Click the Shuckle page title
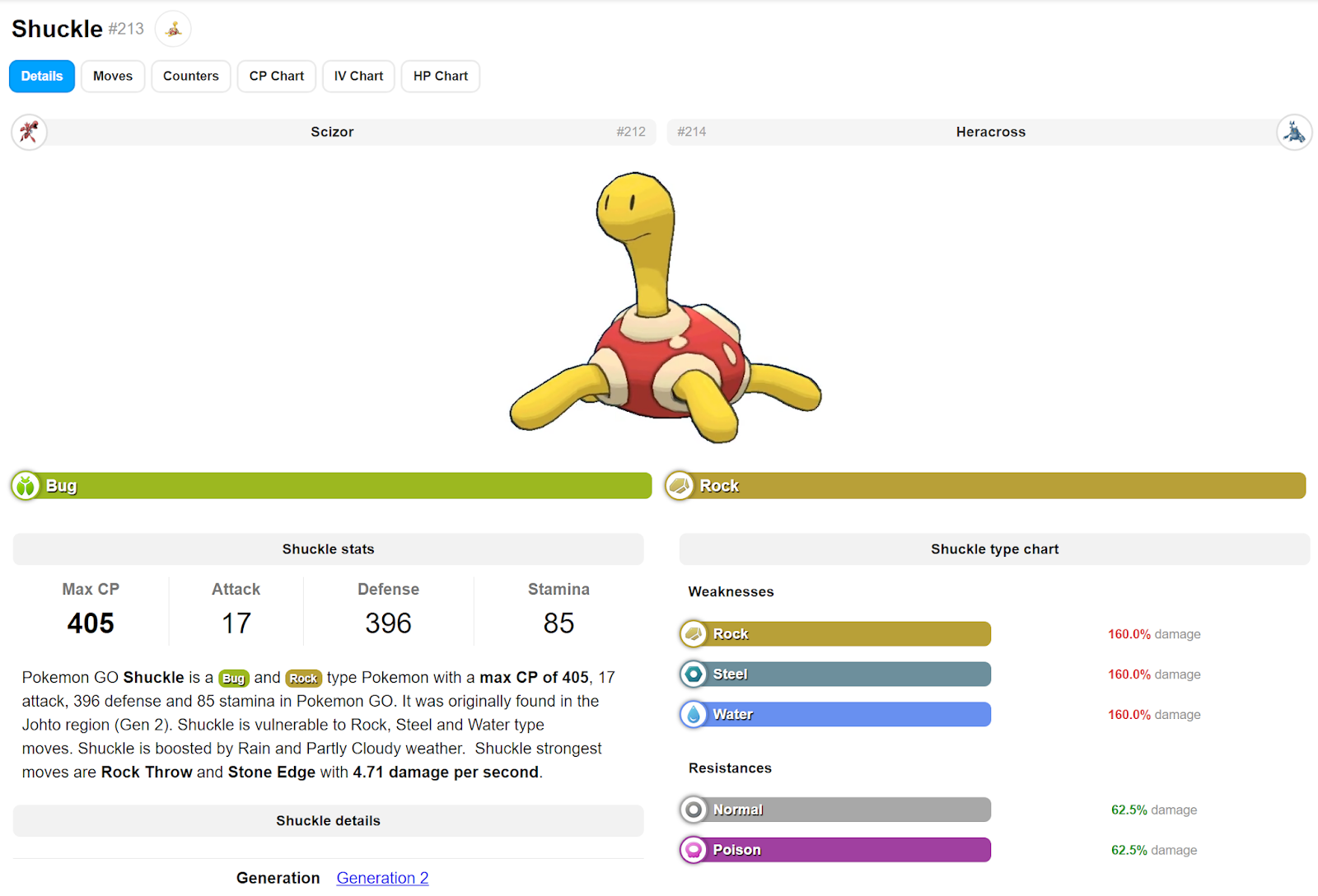 [x=57, y=29]
